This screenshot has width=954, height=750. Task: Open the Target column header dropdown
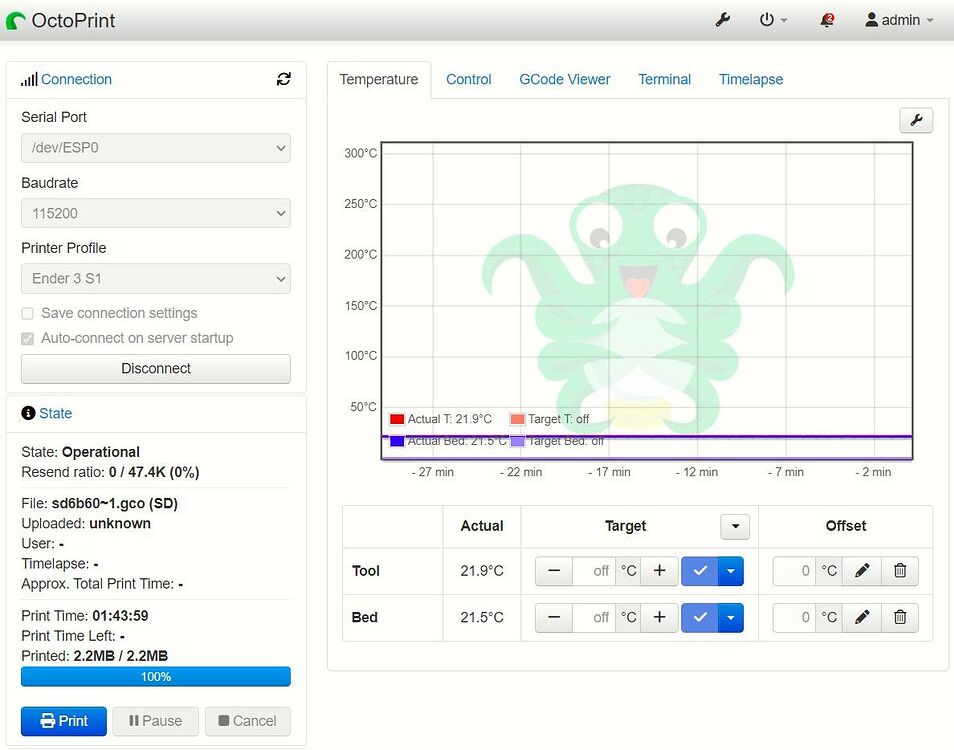tap(735, 526)
